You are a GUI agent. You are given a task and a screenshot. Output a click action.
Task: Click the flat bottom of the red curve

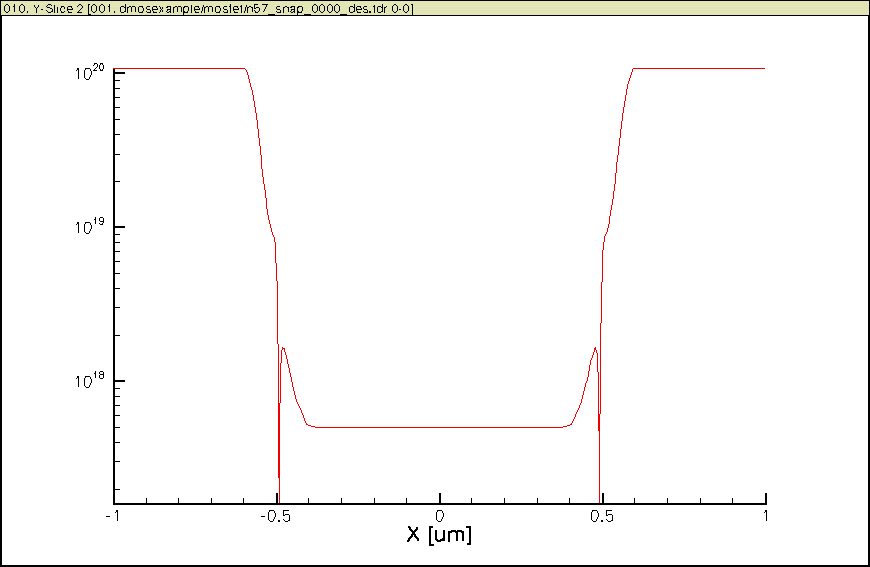[439, 427]
